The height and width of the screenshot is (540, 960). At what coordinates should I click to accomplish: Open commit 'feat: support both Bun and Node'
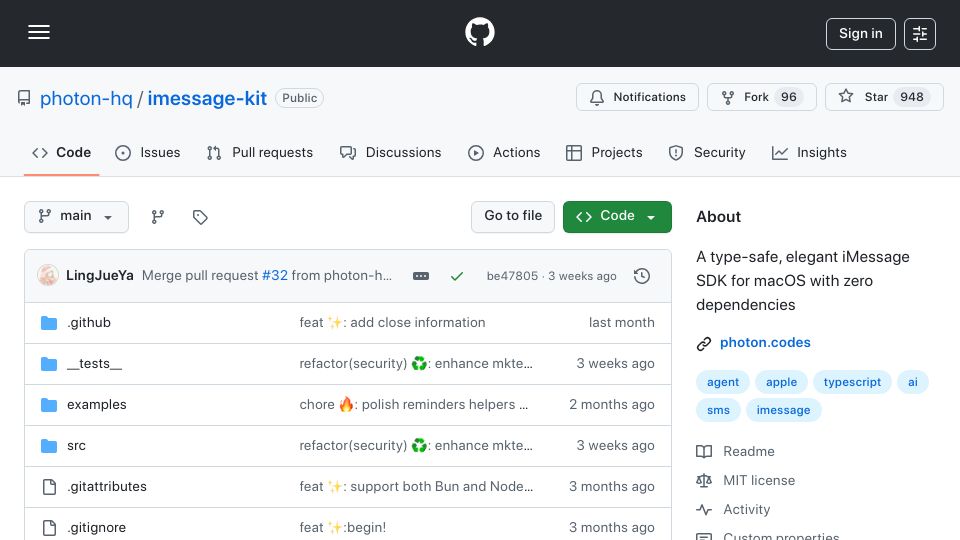416,487
